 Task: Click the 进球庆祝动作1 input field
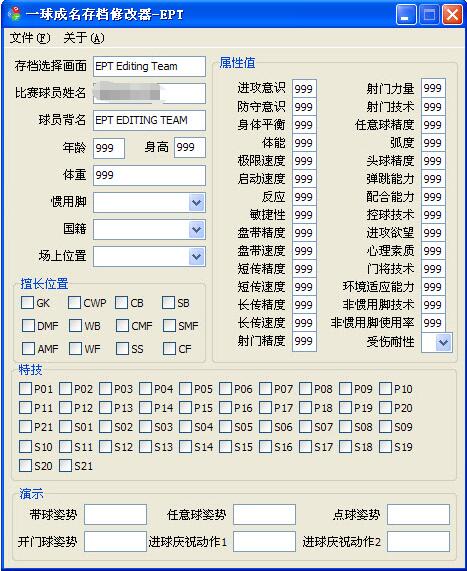tap(264, 542)
